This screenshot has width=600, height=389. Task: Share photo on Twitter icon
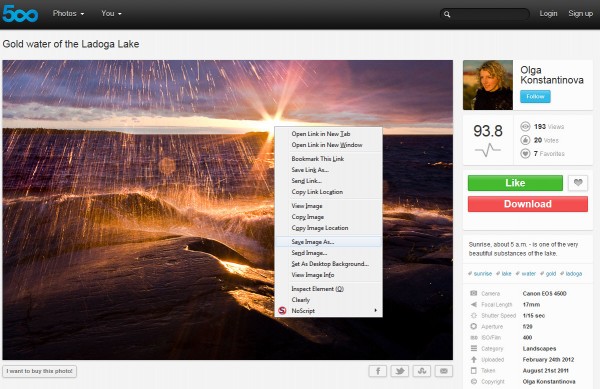click(x=400, y=371)
